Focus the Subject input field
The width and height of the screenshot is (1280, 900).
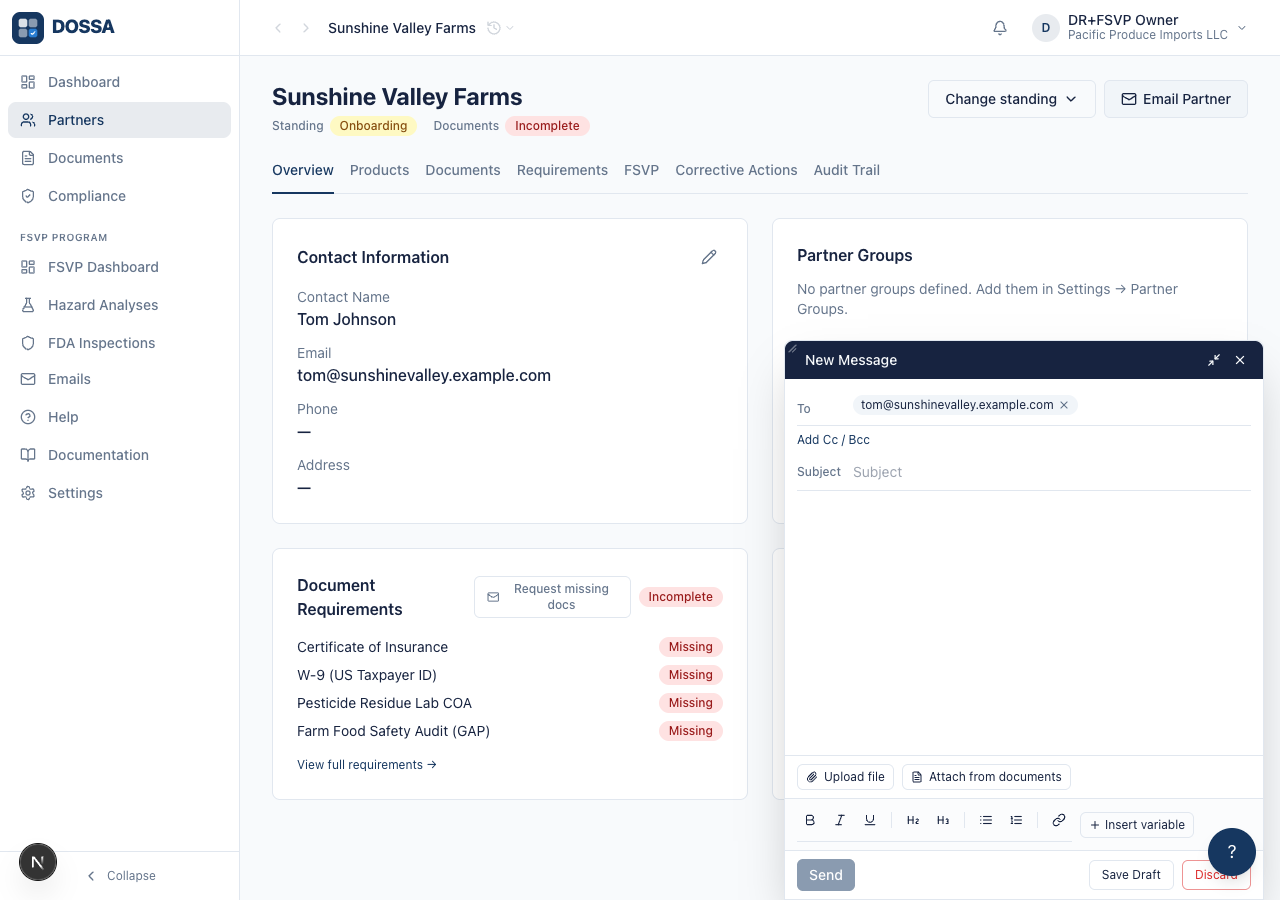tap(1050, 472)
